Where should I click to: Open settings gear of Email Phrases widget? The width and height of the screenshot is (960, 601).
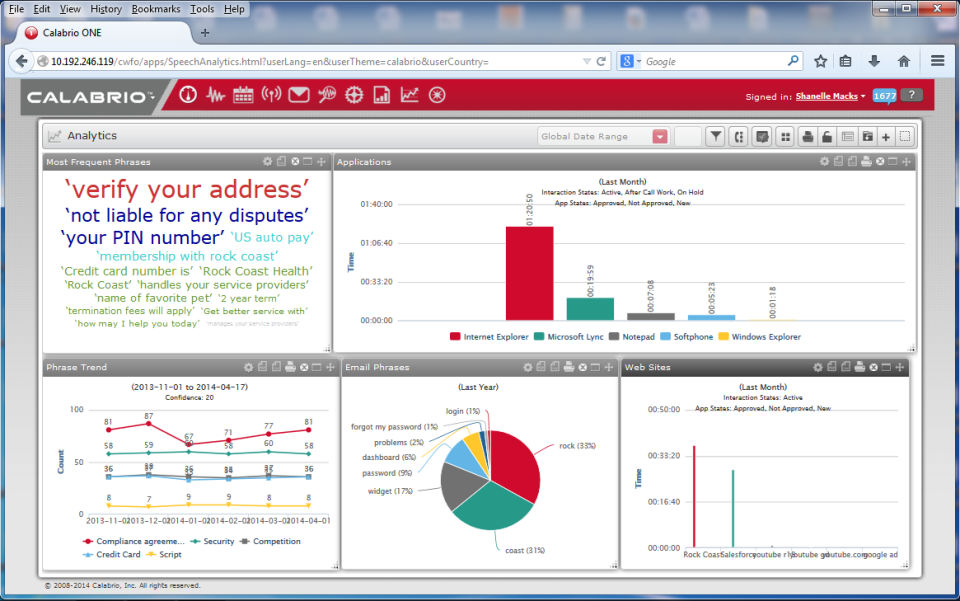[527, 367]
